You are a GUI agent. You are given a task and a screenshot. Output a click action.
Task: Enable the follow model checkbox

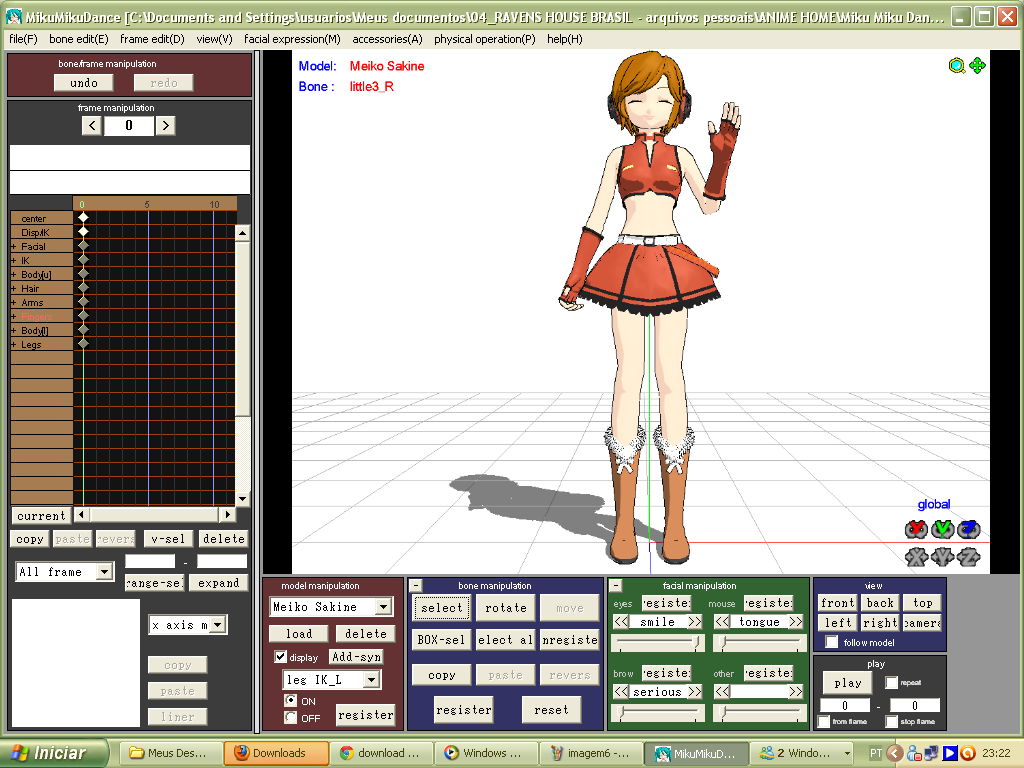click(x=831, y=643)
